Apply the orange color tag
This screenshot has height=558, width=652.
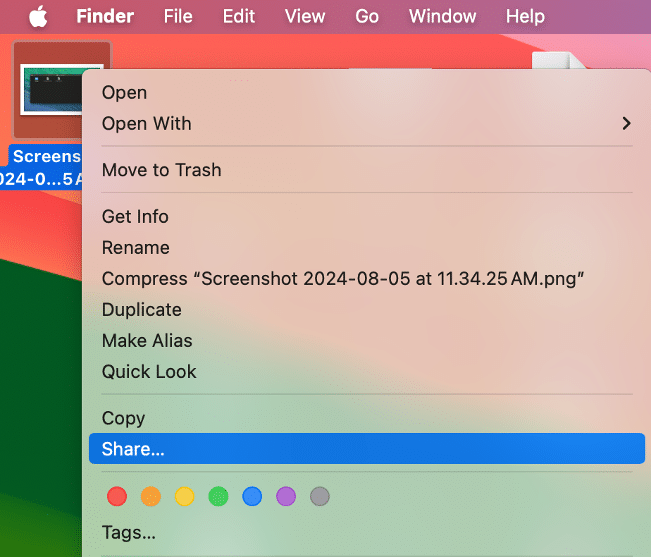(x=151, y=496)
